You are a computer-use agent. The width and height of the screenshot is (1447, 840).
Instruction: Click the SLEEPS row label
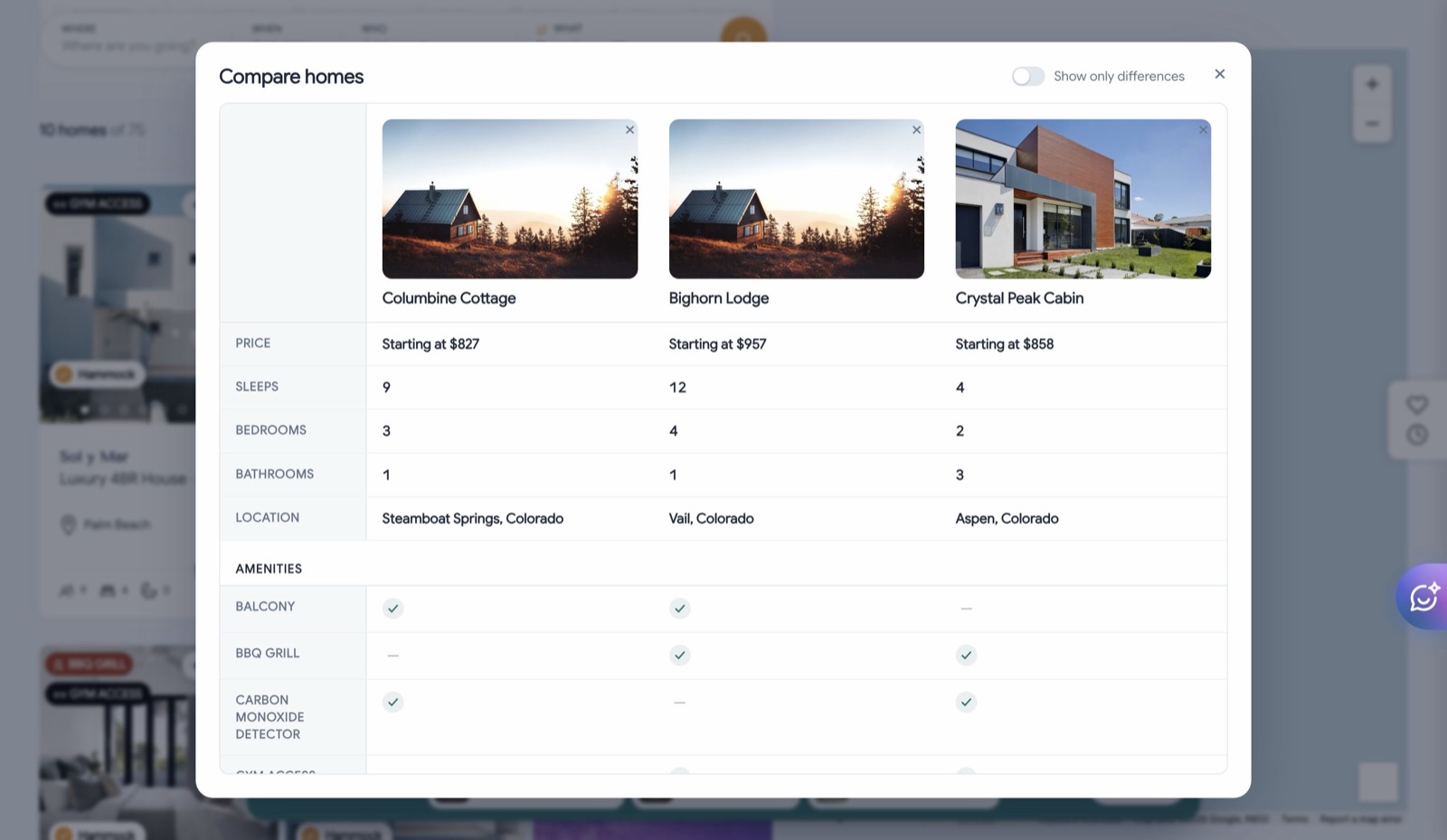tap(257, 387)
